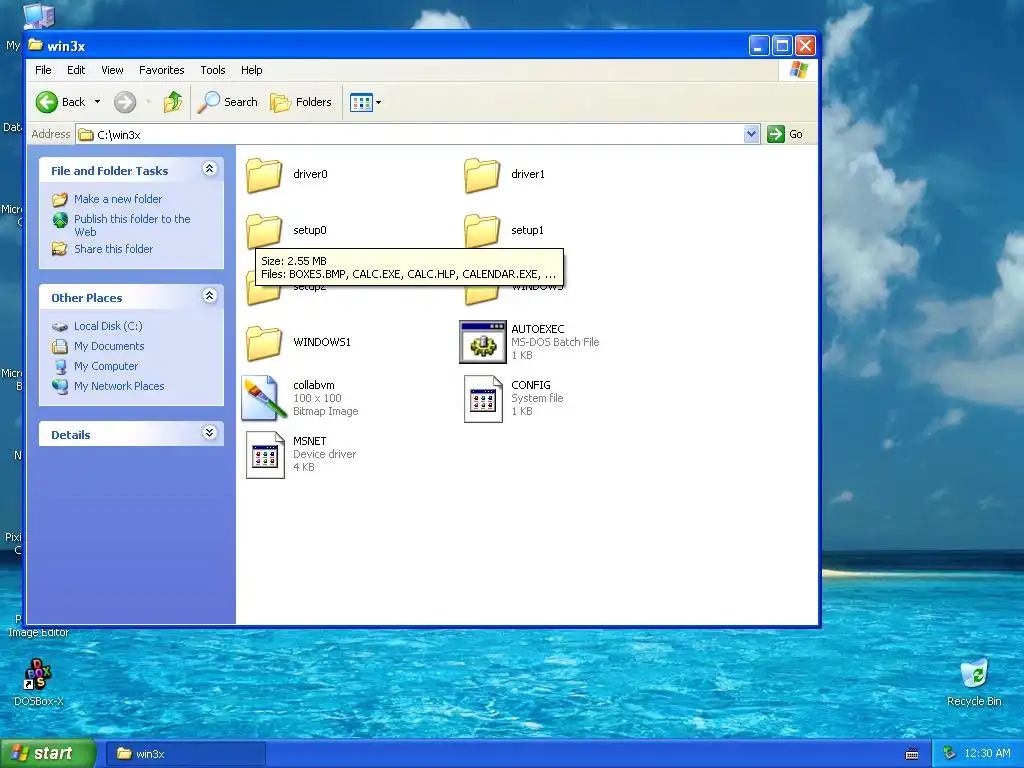Select the driver1 folder icon
This screenshot has height=768, width=1024.
pyautogui.click(x=482, y=175)
